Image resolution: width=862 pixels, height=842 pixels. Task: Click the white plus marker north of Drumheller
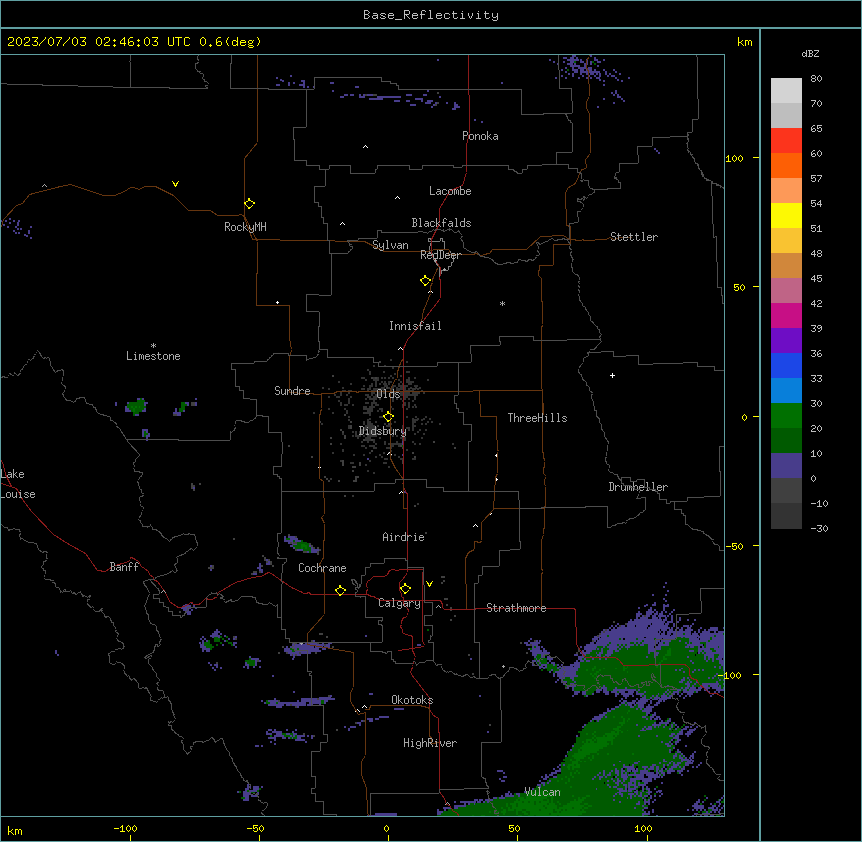(612, 375)
